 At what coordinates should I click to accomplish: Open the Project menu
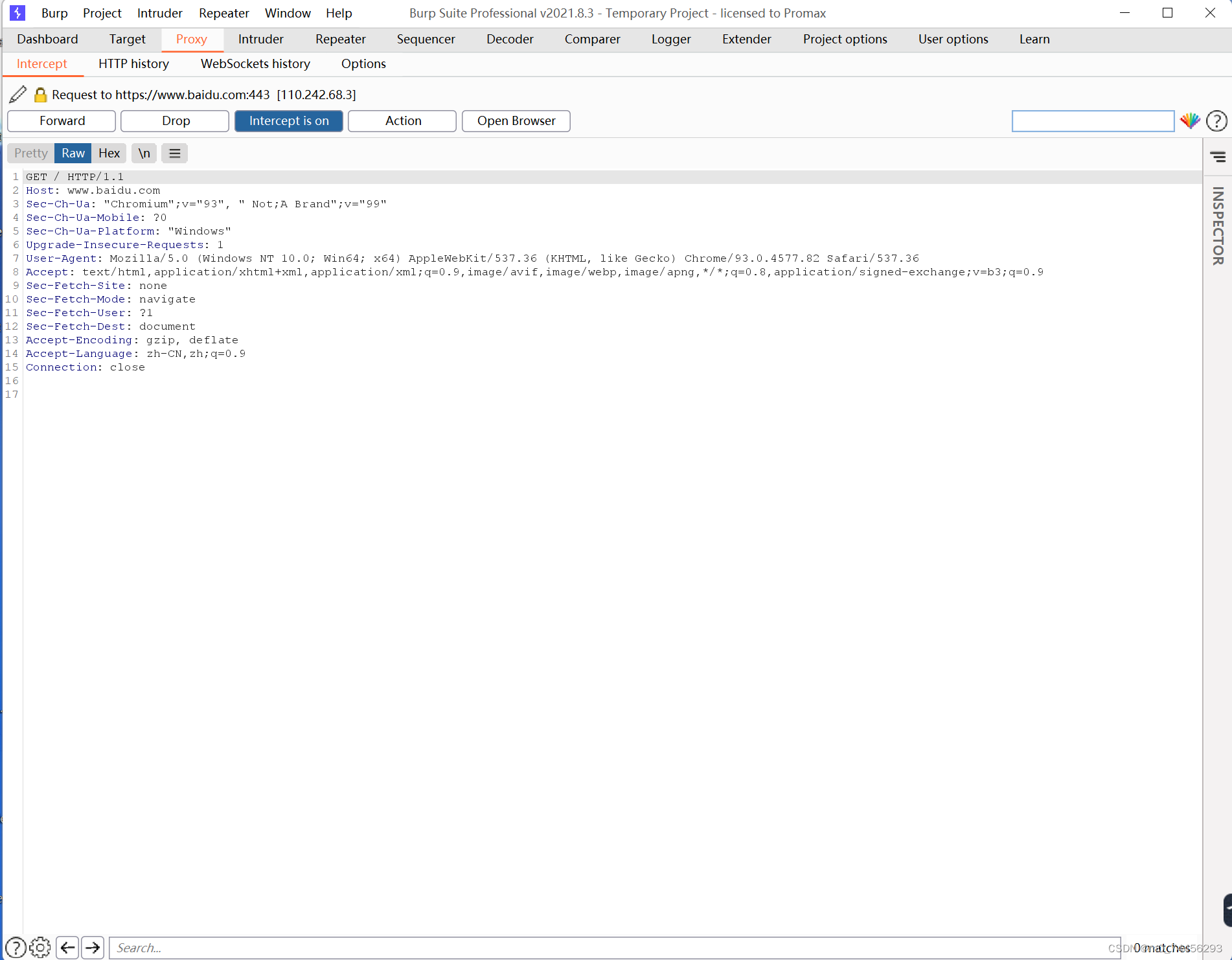coord(102,13)
